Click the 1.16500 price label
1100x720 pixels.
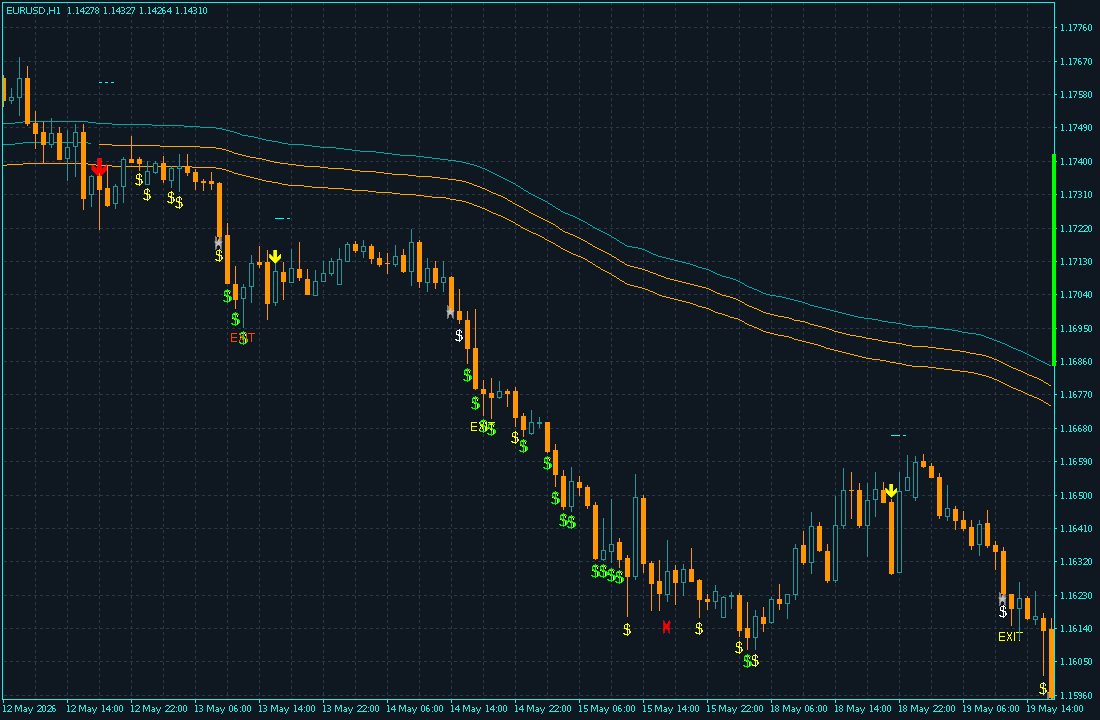click(x=1075, y=495)
